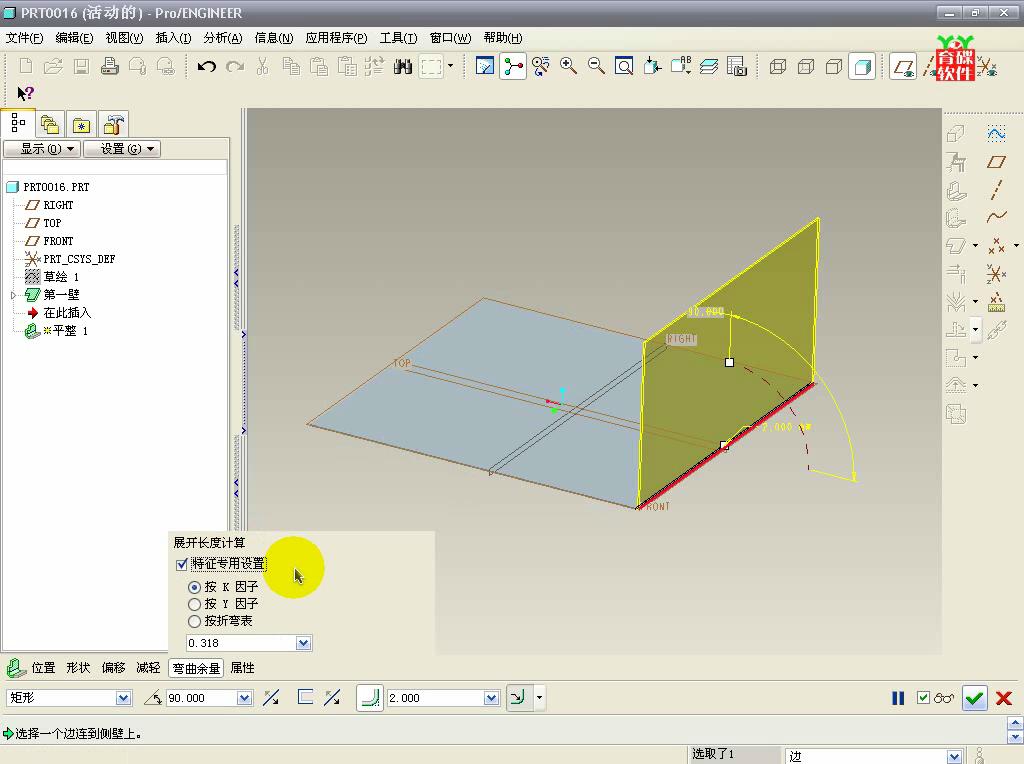Toggle the preview checkbox with glasses
This screenshot has width=1024, height=764.
pyautogui.click(x=923, y=698)
